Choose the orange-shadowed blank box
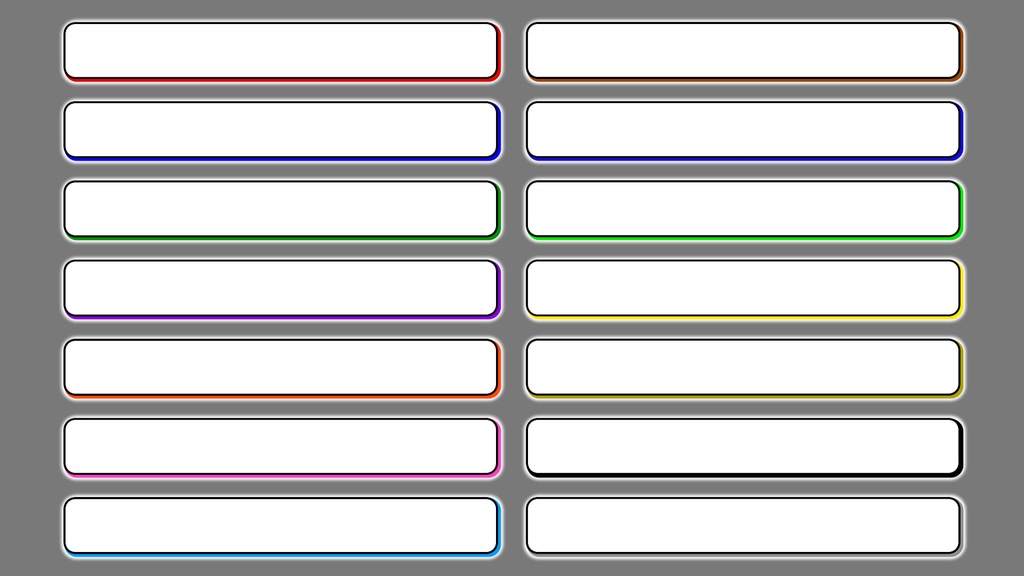Image resolution: width=1024 pixels, height=576 pixels. coord(281,368)
